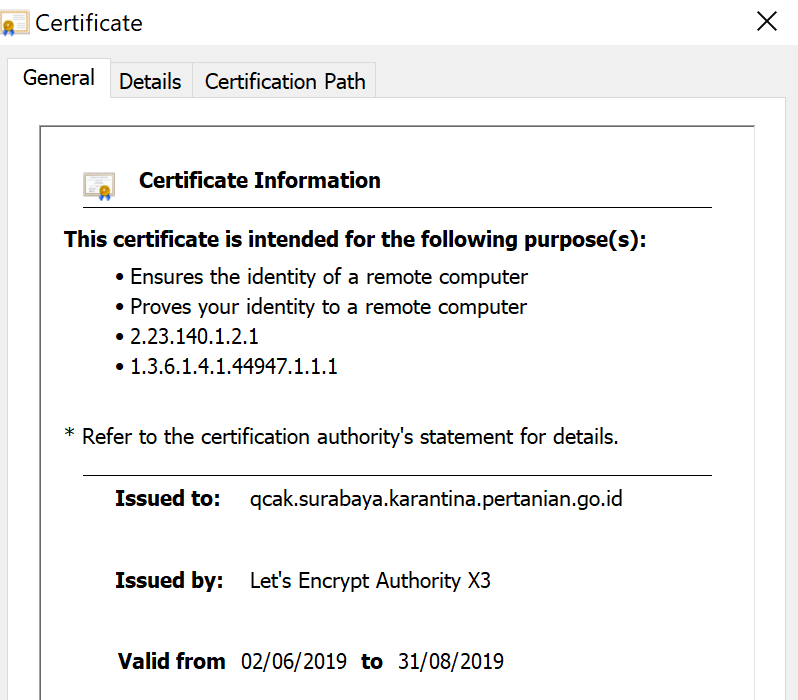The height and width of the screenshot is (700, 798).
Task: Click the Certificate Information heading
Action: pyautogui.click(x=259, y=181)
